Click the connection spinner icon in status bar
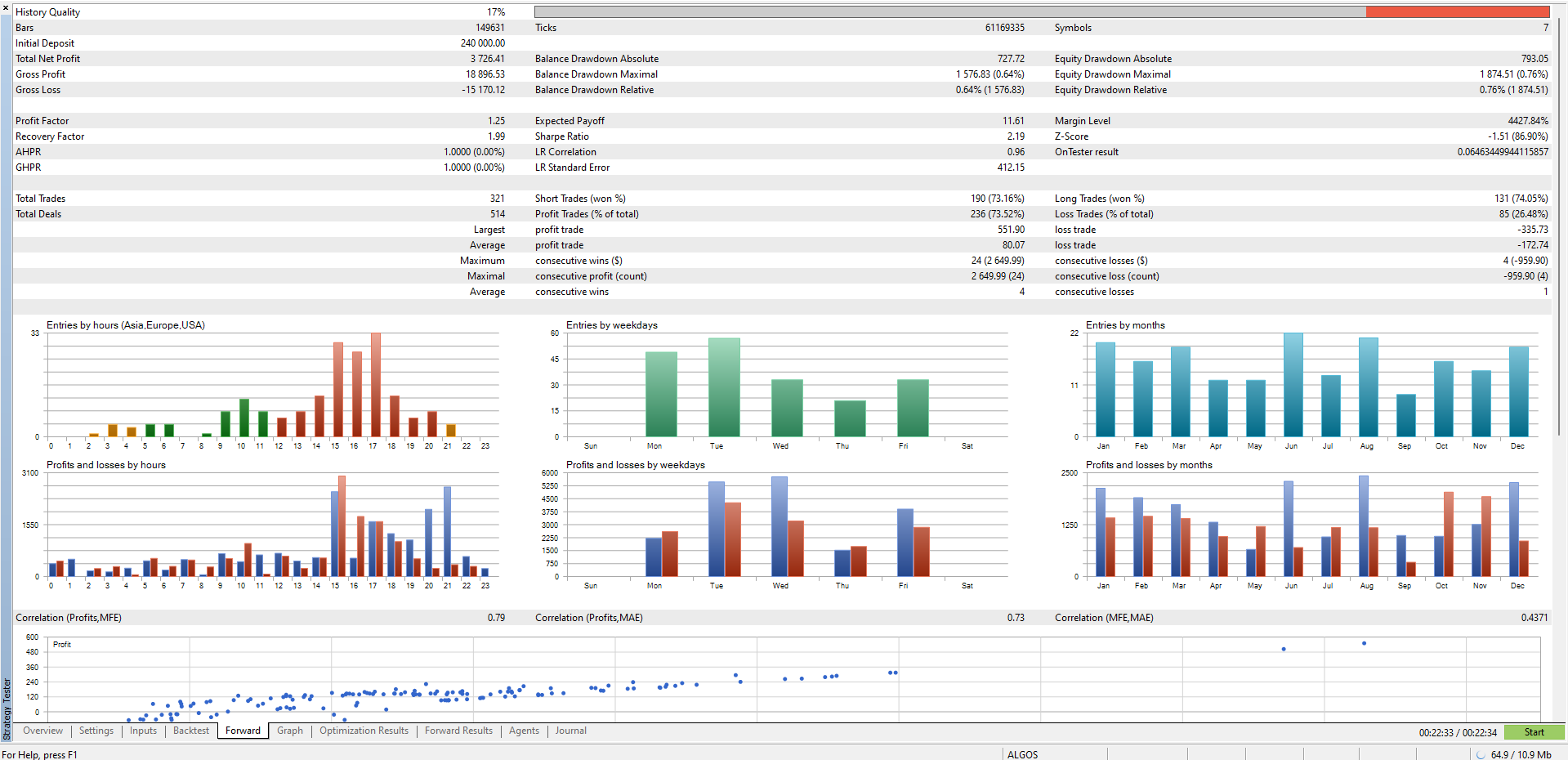Screen dimensions: 1568x760 1481,754
